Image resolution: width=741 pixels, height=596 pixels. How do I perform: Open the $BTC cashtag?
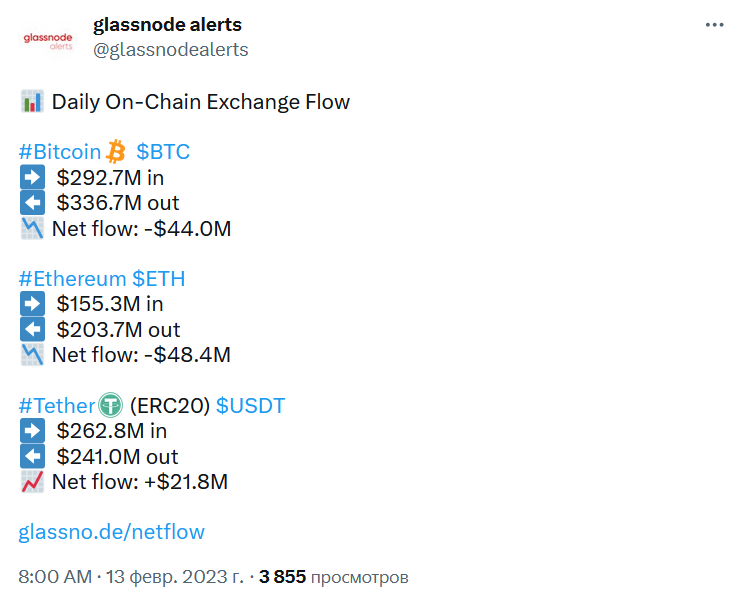(x=163, y=152)
